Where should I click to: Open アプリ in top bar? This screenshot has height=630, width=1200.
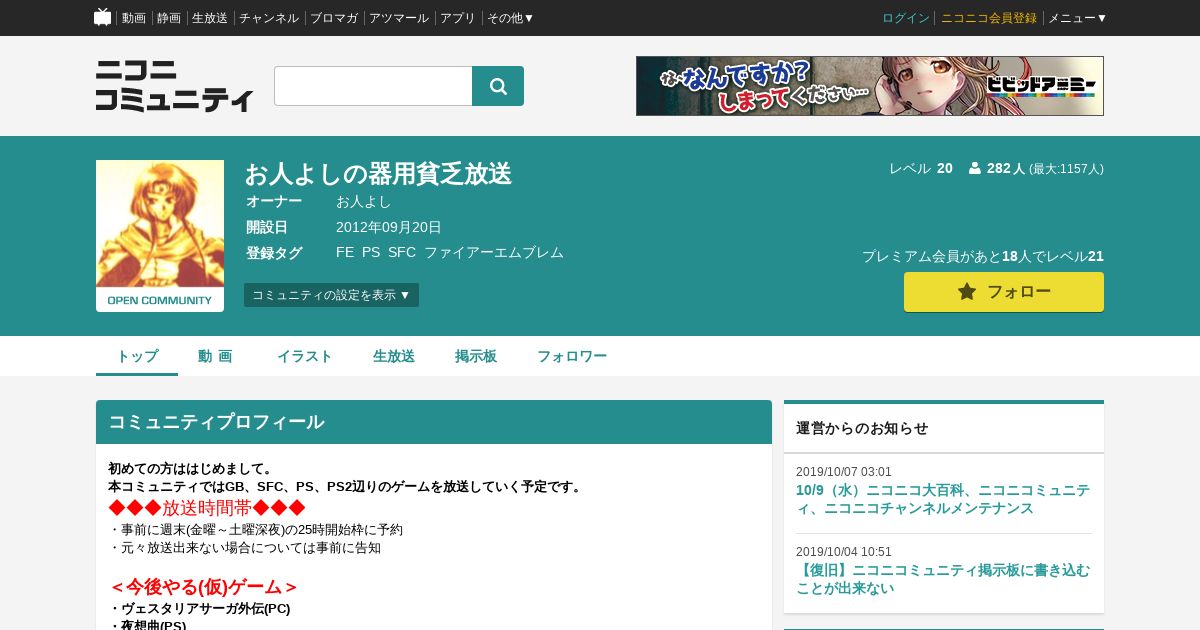pos(458,18)
